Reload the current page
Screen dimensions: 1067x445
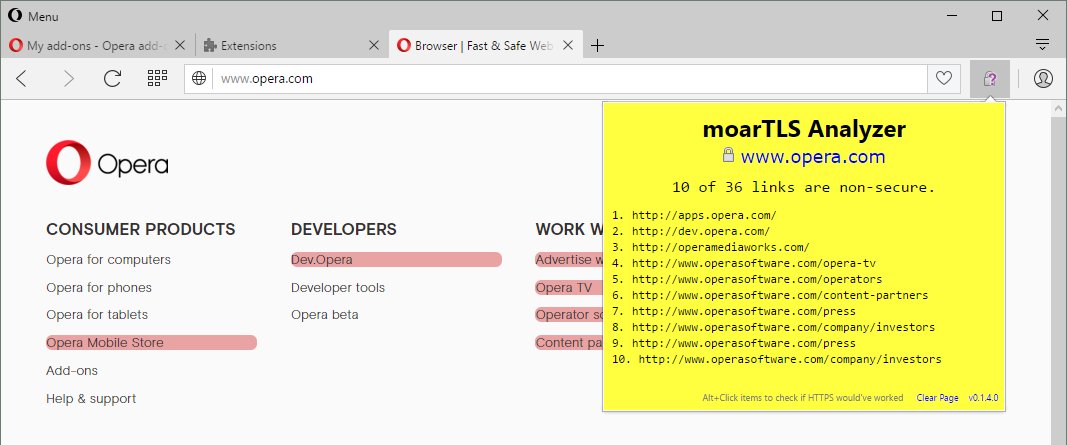tap(112, 79)
